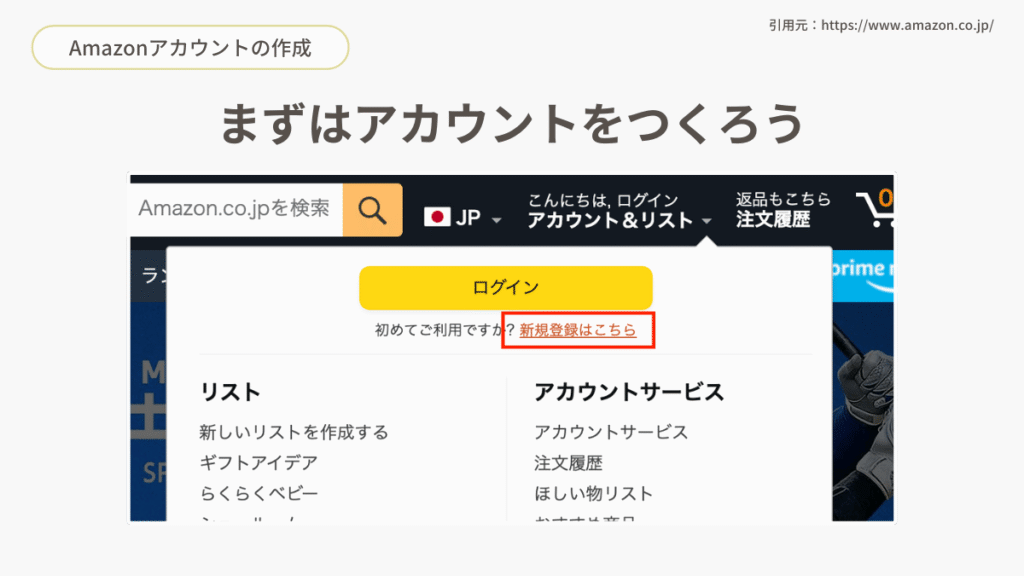Image resolution: width=1024 pixels, height=576 pixels.
Task: Open ほしい物リスト link
Action: (x=594, y=494)
